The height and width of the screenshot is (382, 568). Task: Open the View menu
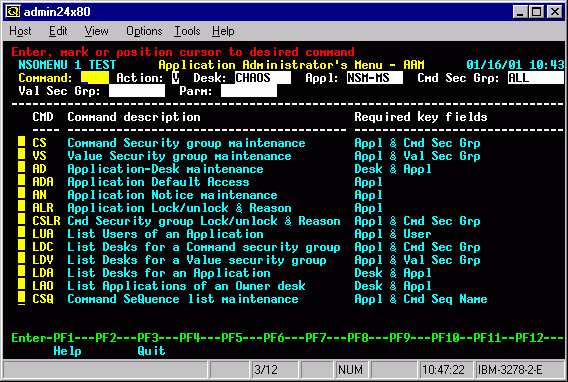96,31
